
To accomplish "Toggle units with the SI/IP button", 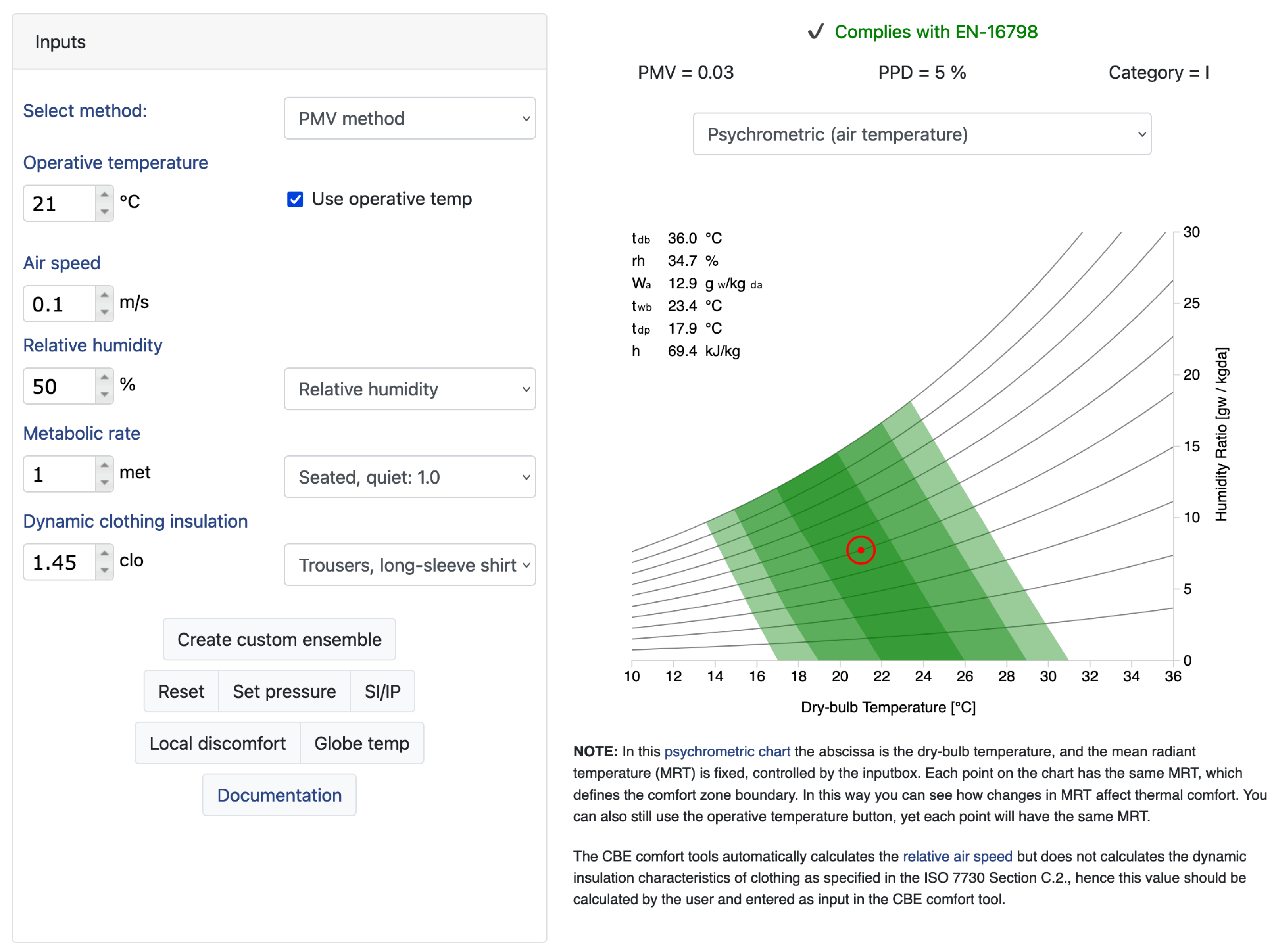I will (x=382, y=691).
